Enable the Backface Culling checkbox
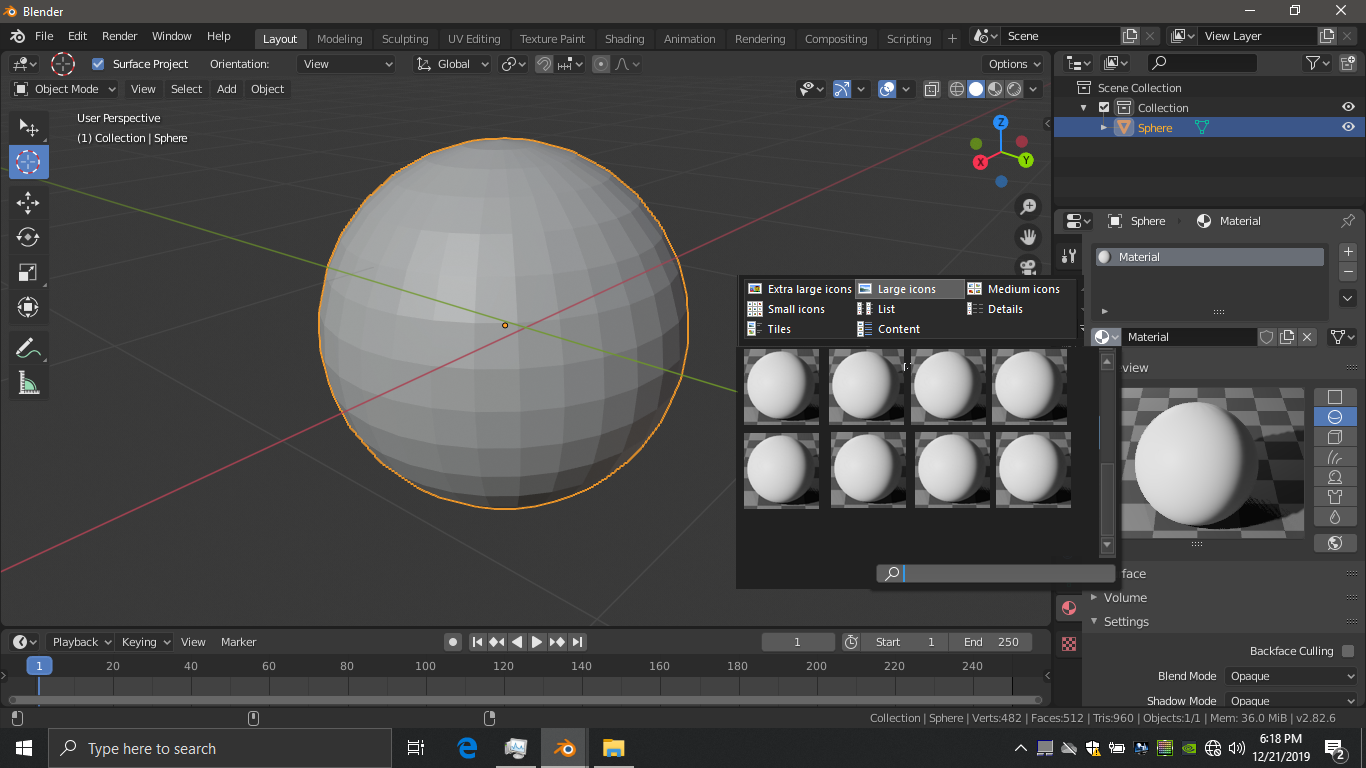The height and width of the screenshot is (768, 1366). click(1348, 651)
